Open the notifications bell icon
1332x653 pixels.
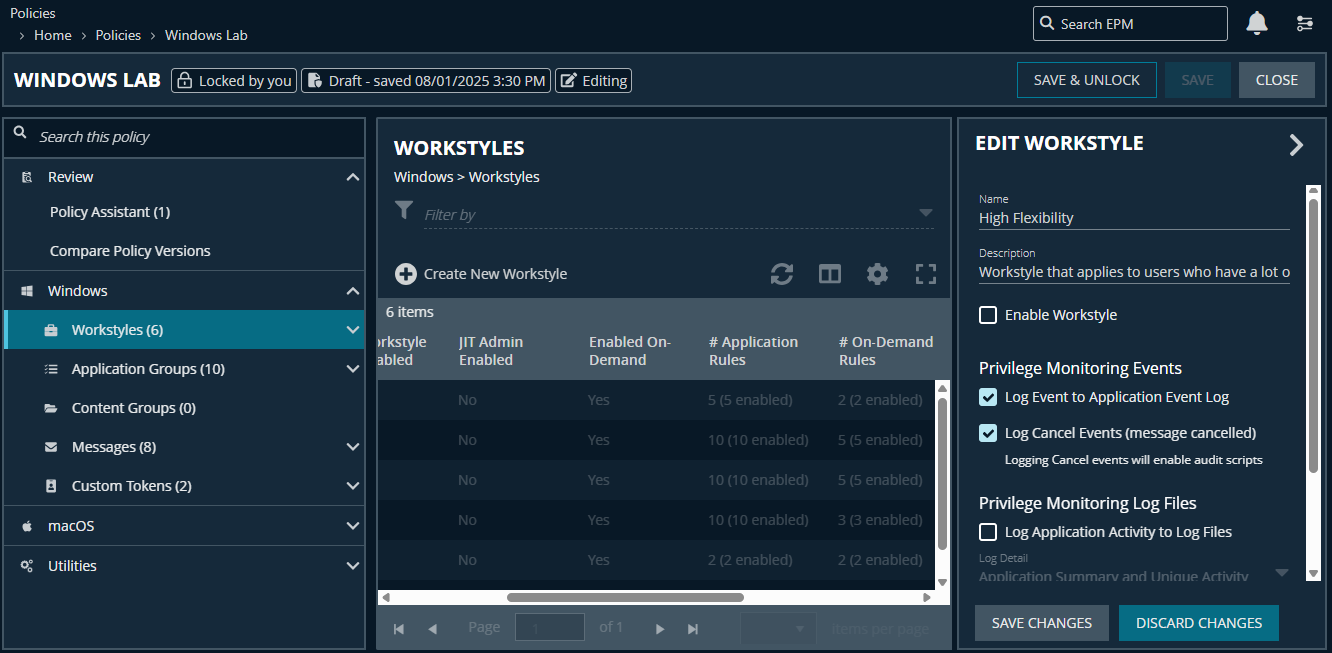pos(1257,23)
